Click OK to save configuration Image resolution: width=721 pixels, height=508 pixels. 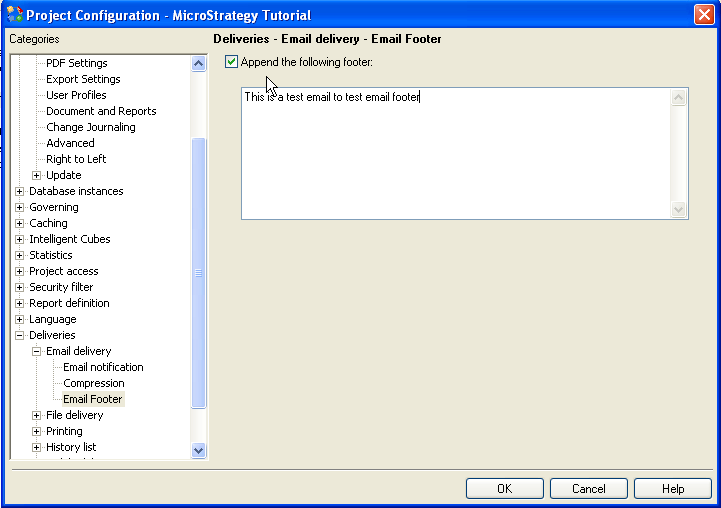(504, 488)
